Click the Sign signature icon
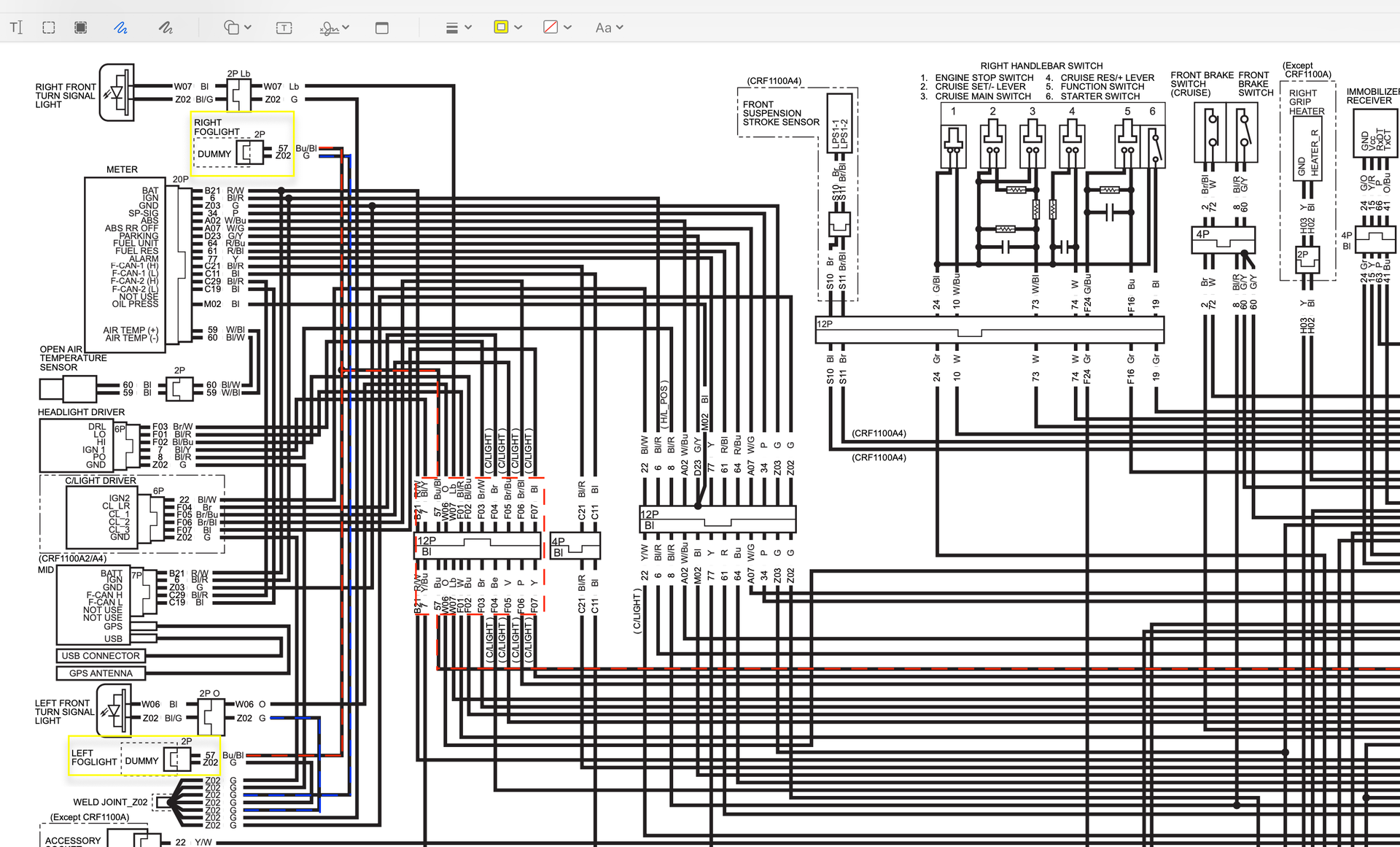1400x847 pixels. pyautogui.click(x=330, y=28)
